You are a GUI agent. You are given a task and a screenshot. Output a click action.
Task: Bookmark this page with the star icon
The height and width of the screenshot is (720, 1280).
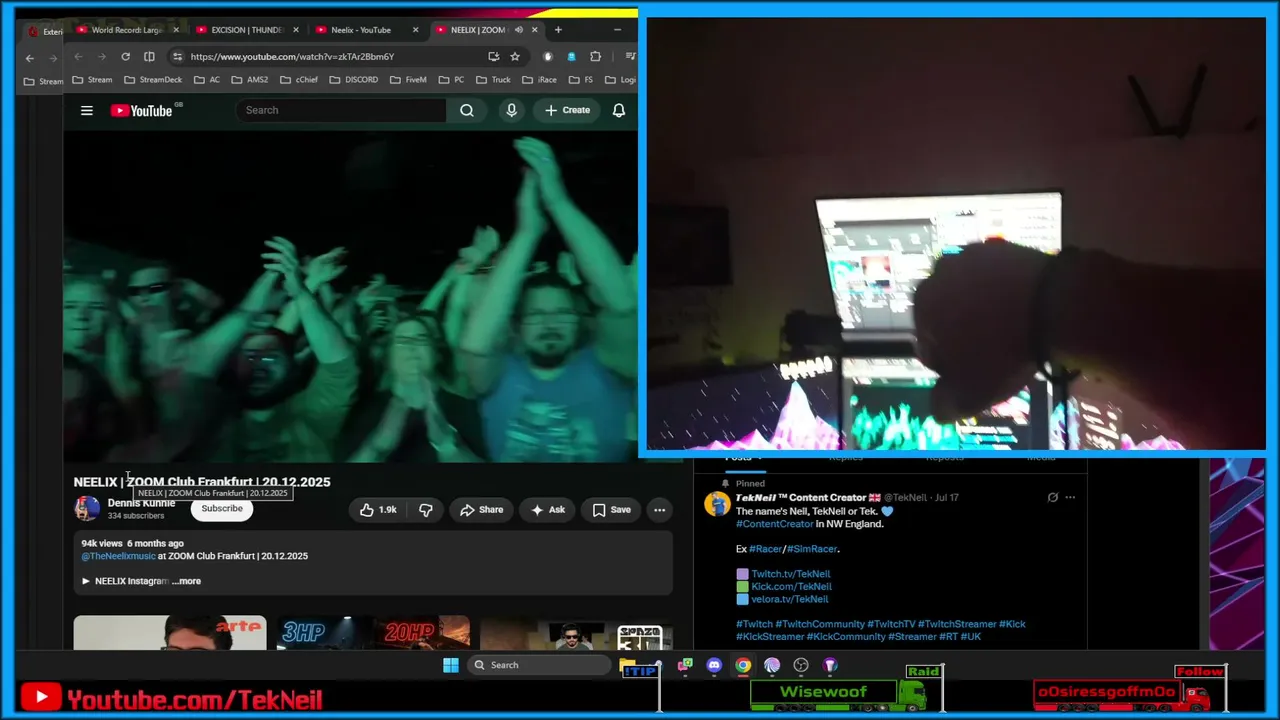[x=515, y=57]
